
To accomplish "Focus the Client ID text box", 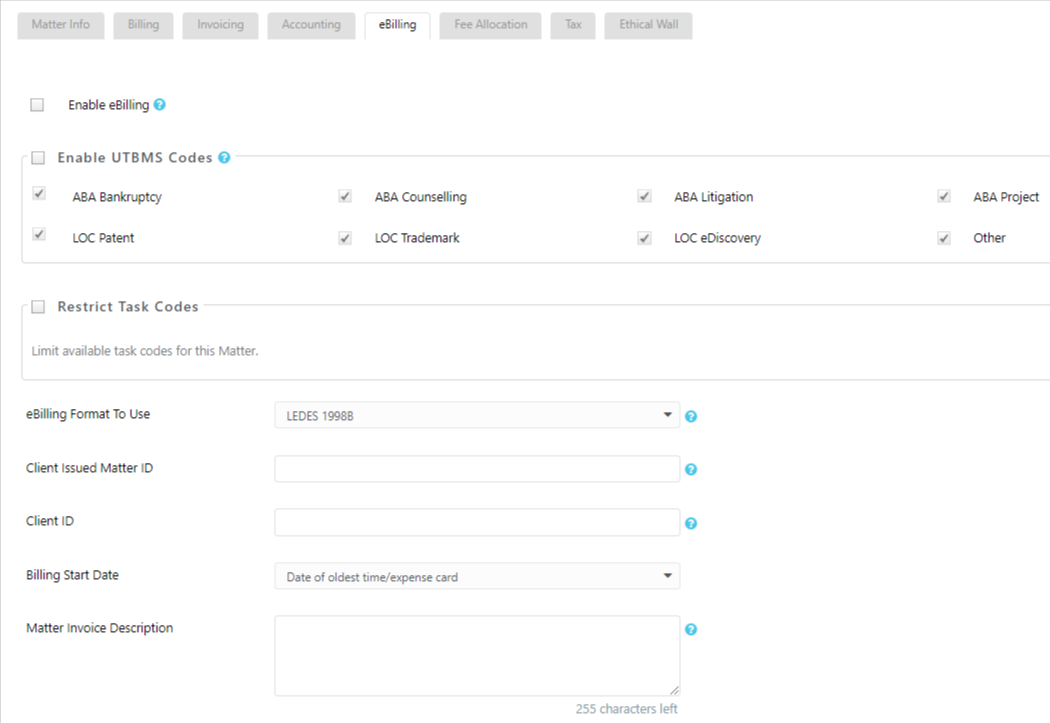I will (x=476, y=523).
